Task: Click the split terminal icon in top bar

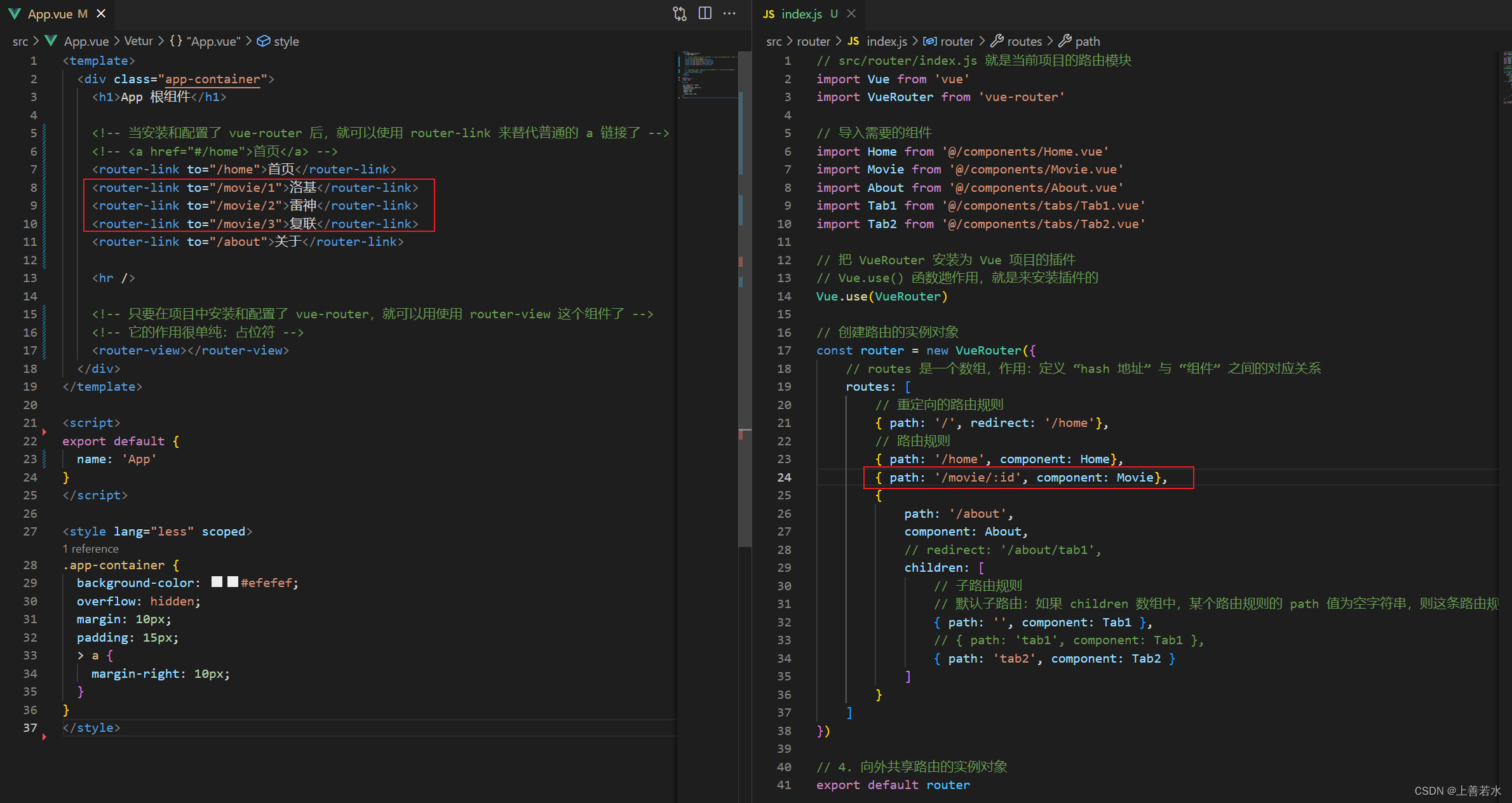Action: [700, 13]
